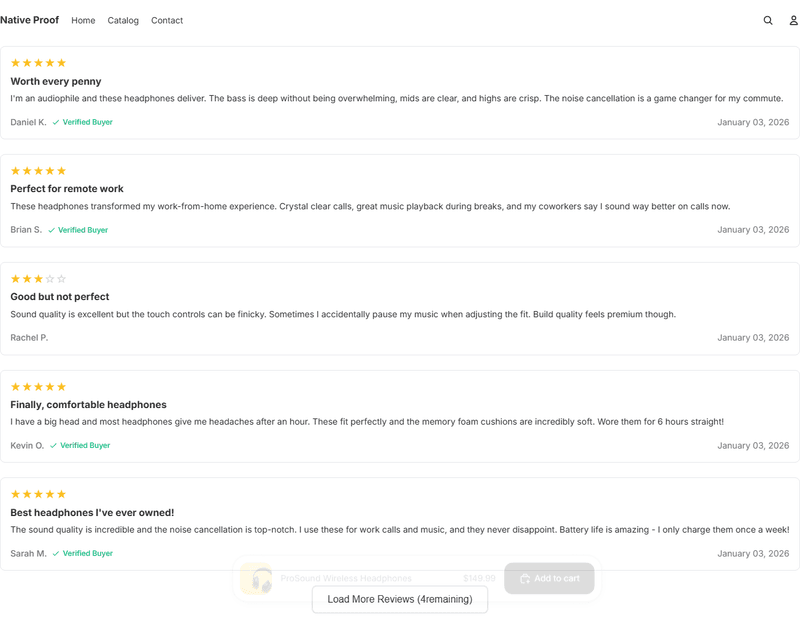Click the Native Proof logo
The width and height of the screenshot is (800, 629).
pyautogui.click(x=30, y=19)
